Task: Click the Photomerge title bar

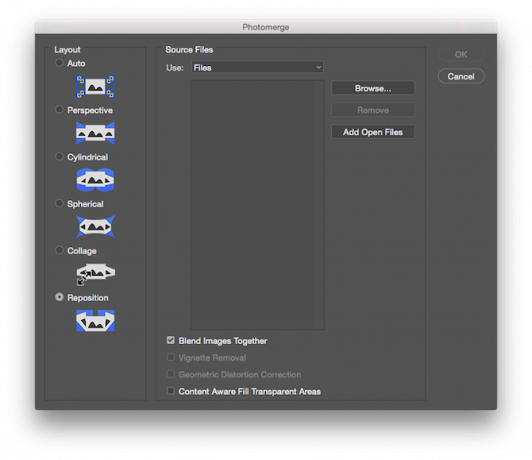Action: point(266,27)
